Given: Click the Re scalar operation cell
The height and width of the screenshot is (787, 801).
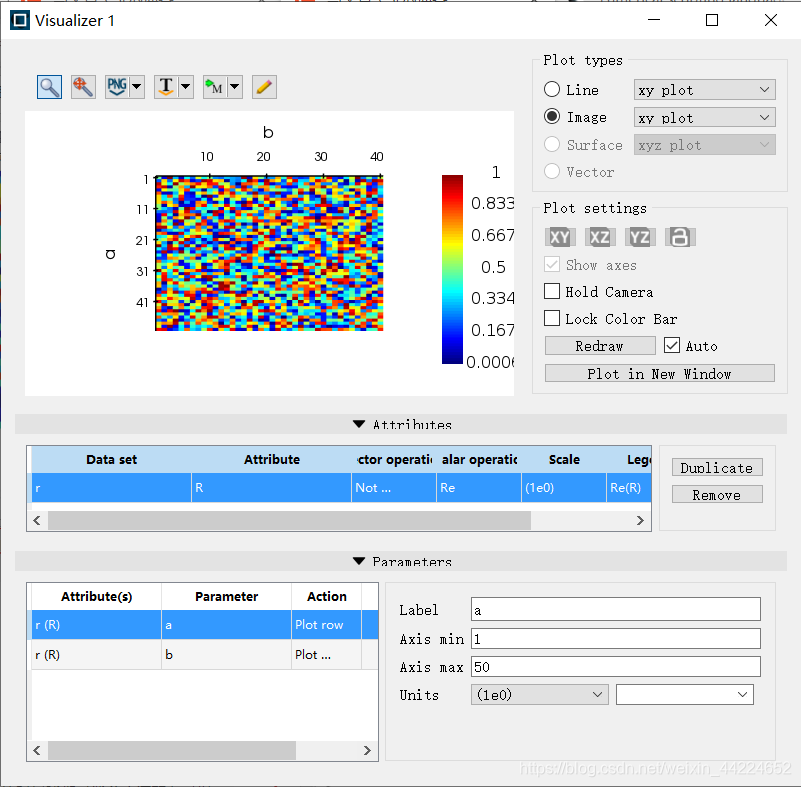Looking at the screenshot, I should pyautogui.click(x=479, y=488).
